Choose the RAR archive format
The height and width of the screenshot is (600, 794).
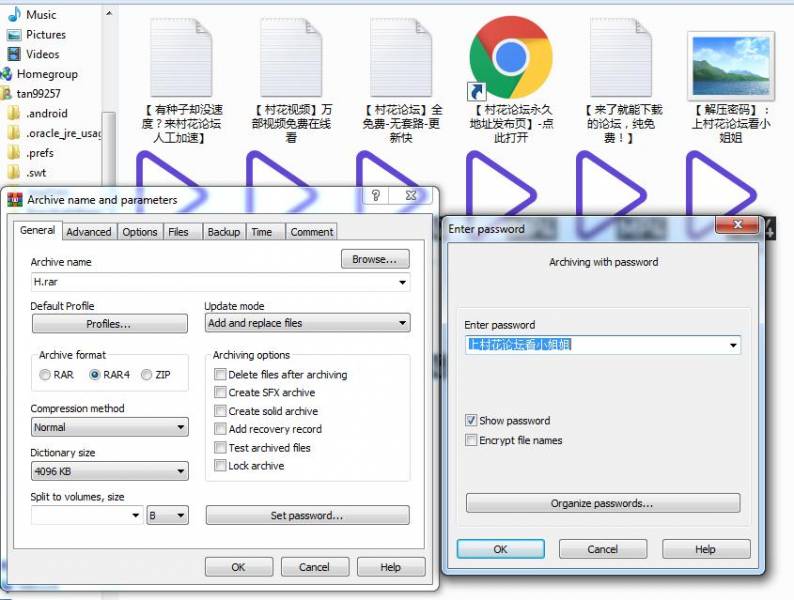pos(45,375)
